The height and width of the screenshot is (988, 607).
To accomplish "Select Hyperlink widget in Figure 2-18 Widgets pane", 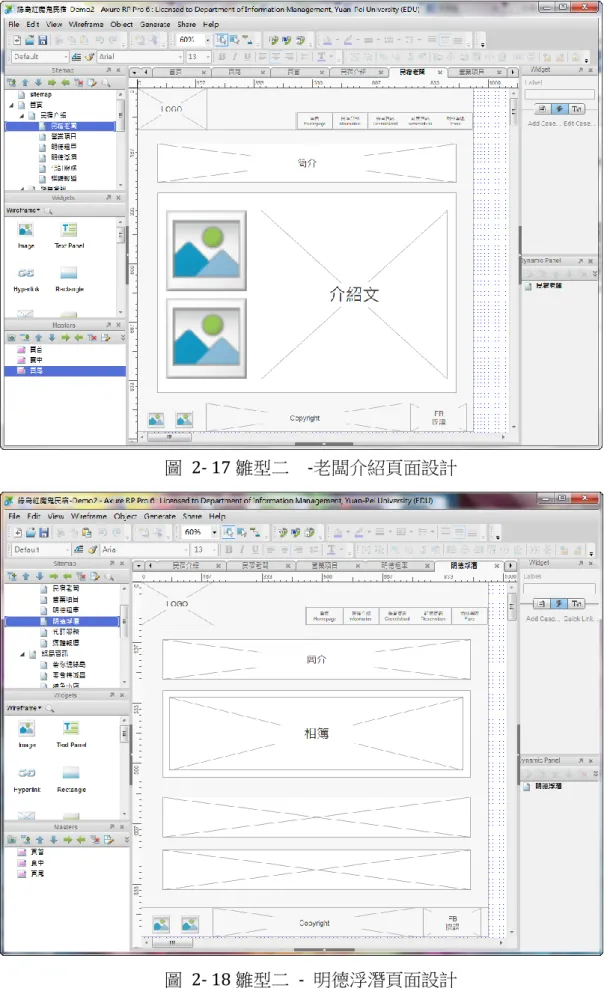I will point(26,779).
